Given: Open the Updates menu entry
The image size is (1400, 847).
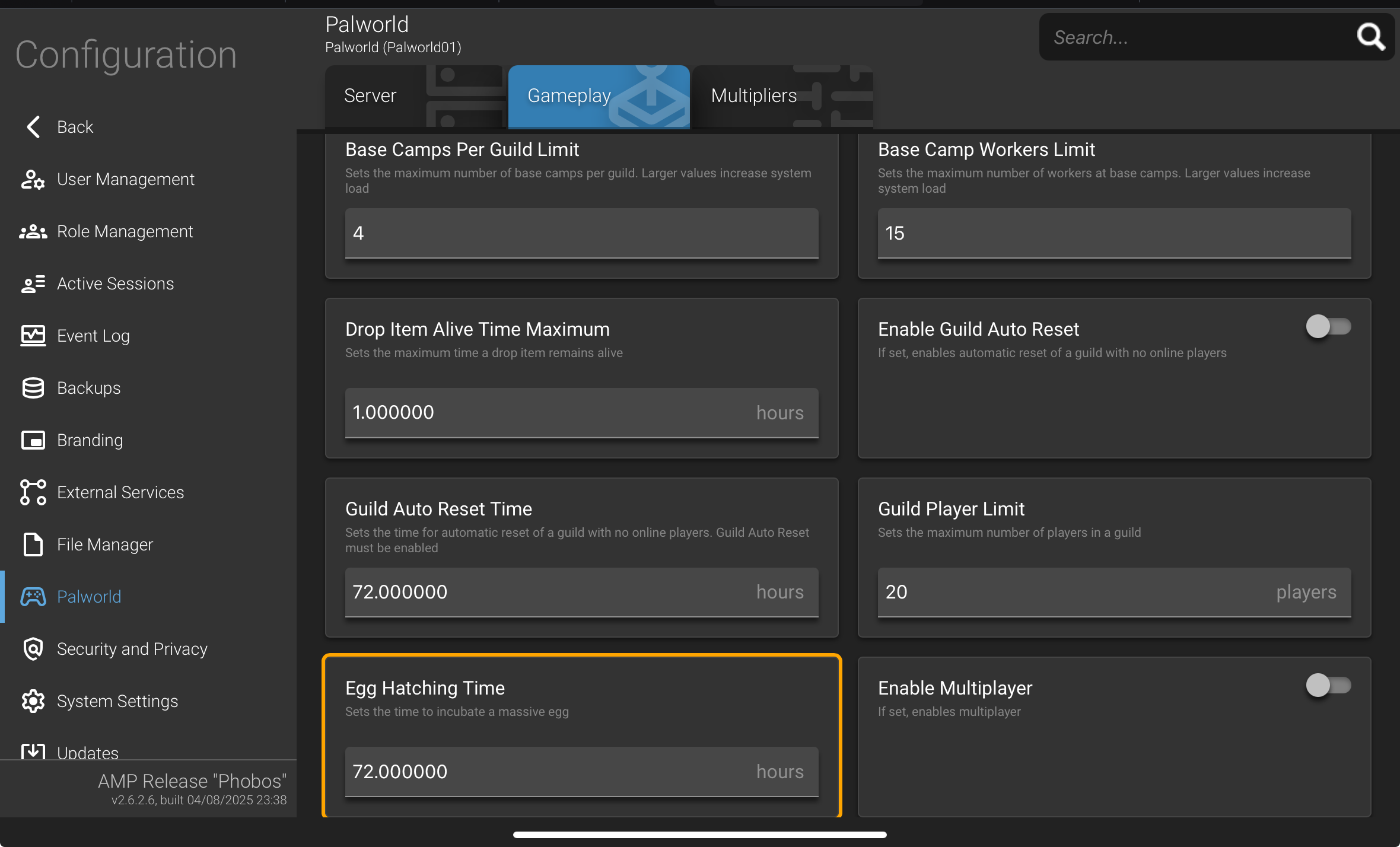Looking at the screenshot, I should (x=88, y=752).
